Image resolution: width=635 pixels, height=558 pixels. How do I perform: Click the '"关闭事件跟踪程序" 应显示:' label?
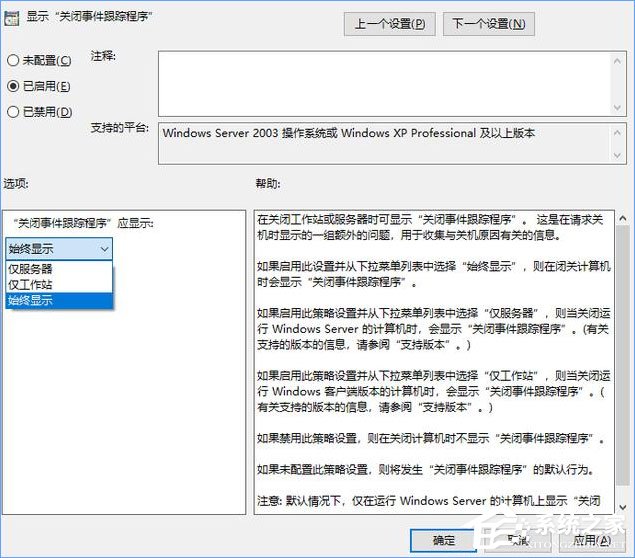(x=83, y=223)
